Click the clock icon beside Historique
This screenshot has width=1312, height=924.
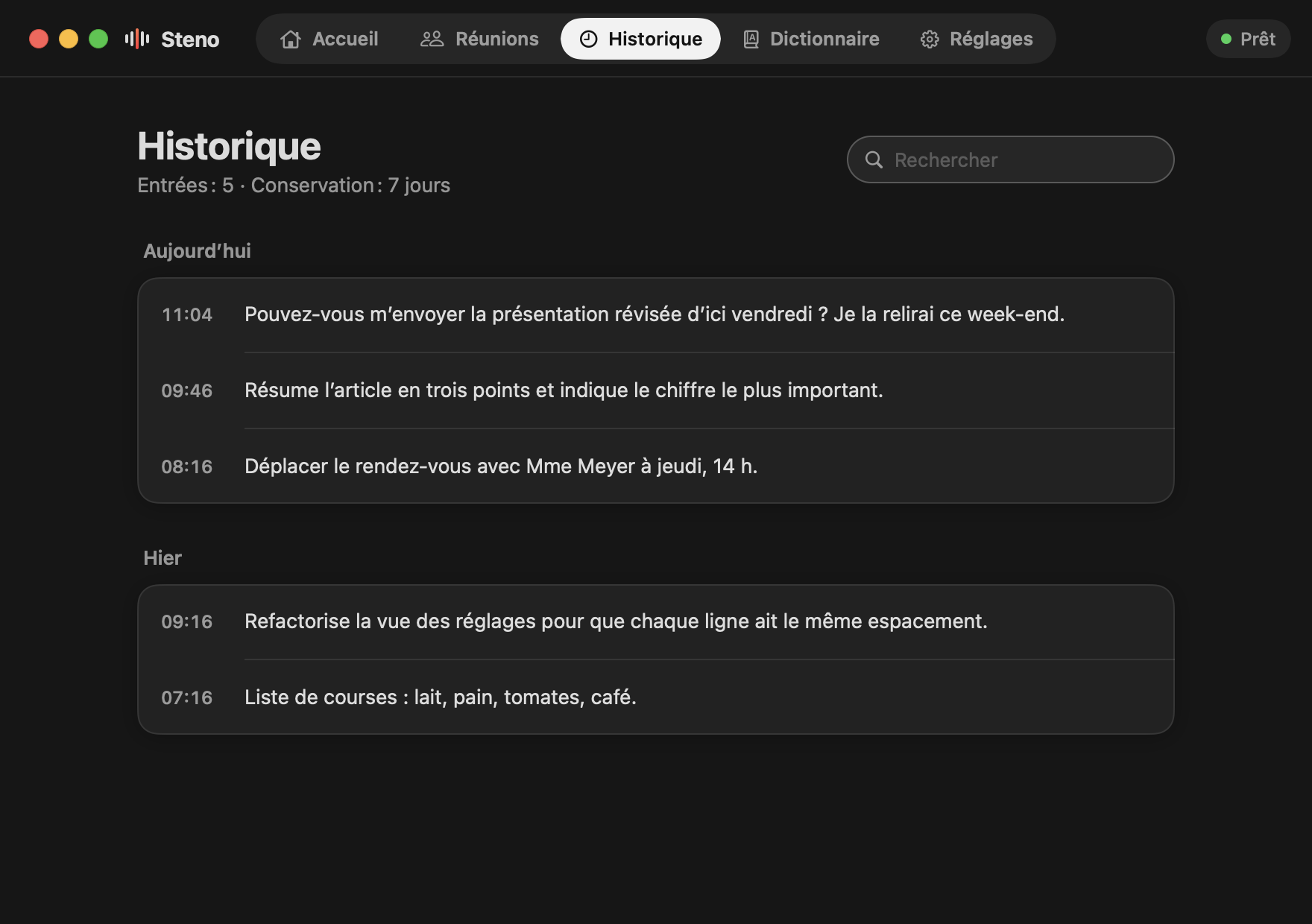(588, 39)
